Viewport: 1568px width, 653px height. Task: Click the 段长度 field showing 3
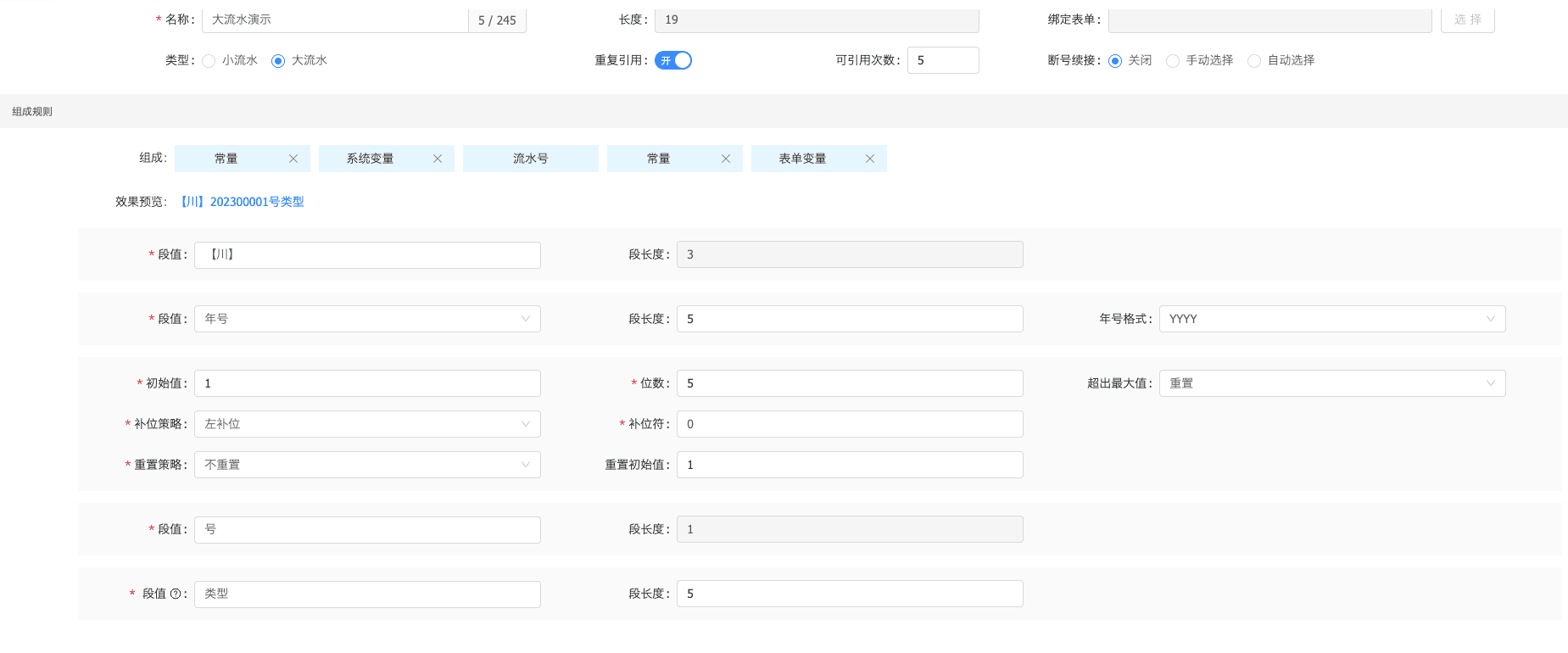coord(850,254)
